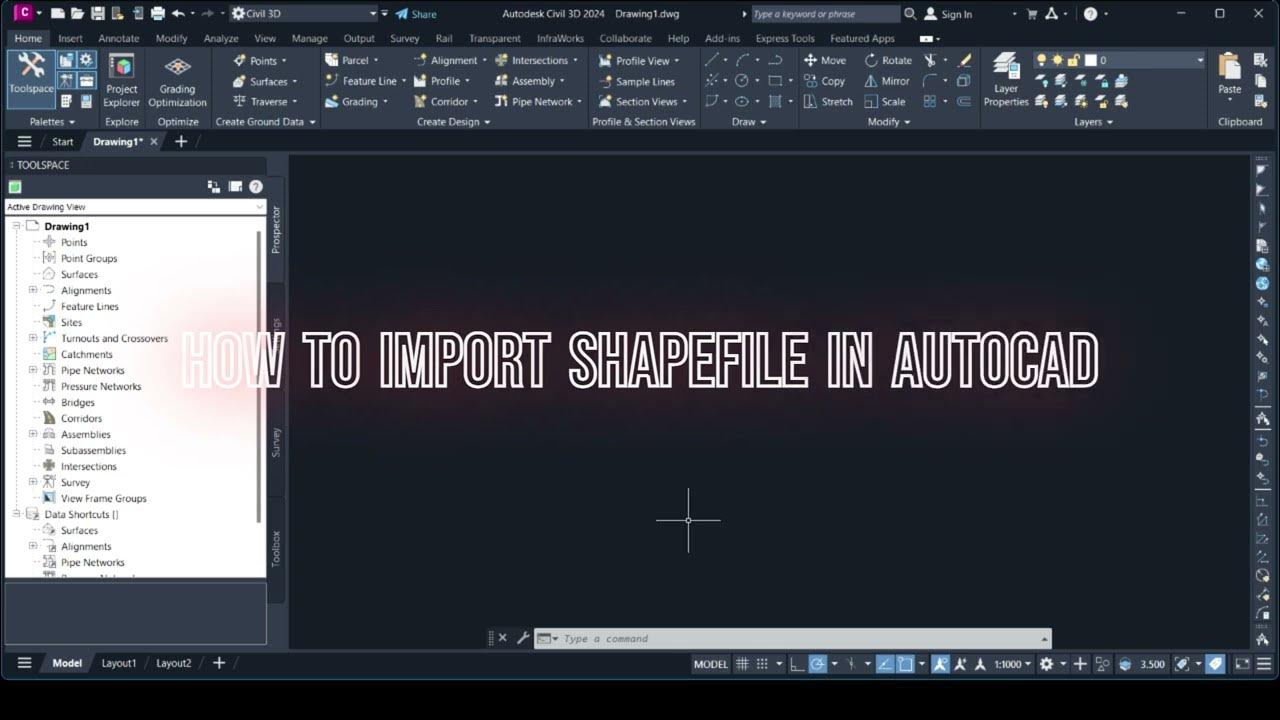Switch to the Analyze ribbon tab
This screenshot has width=1280, height=720.
pos(221,38)
